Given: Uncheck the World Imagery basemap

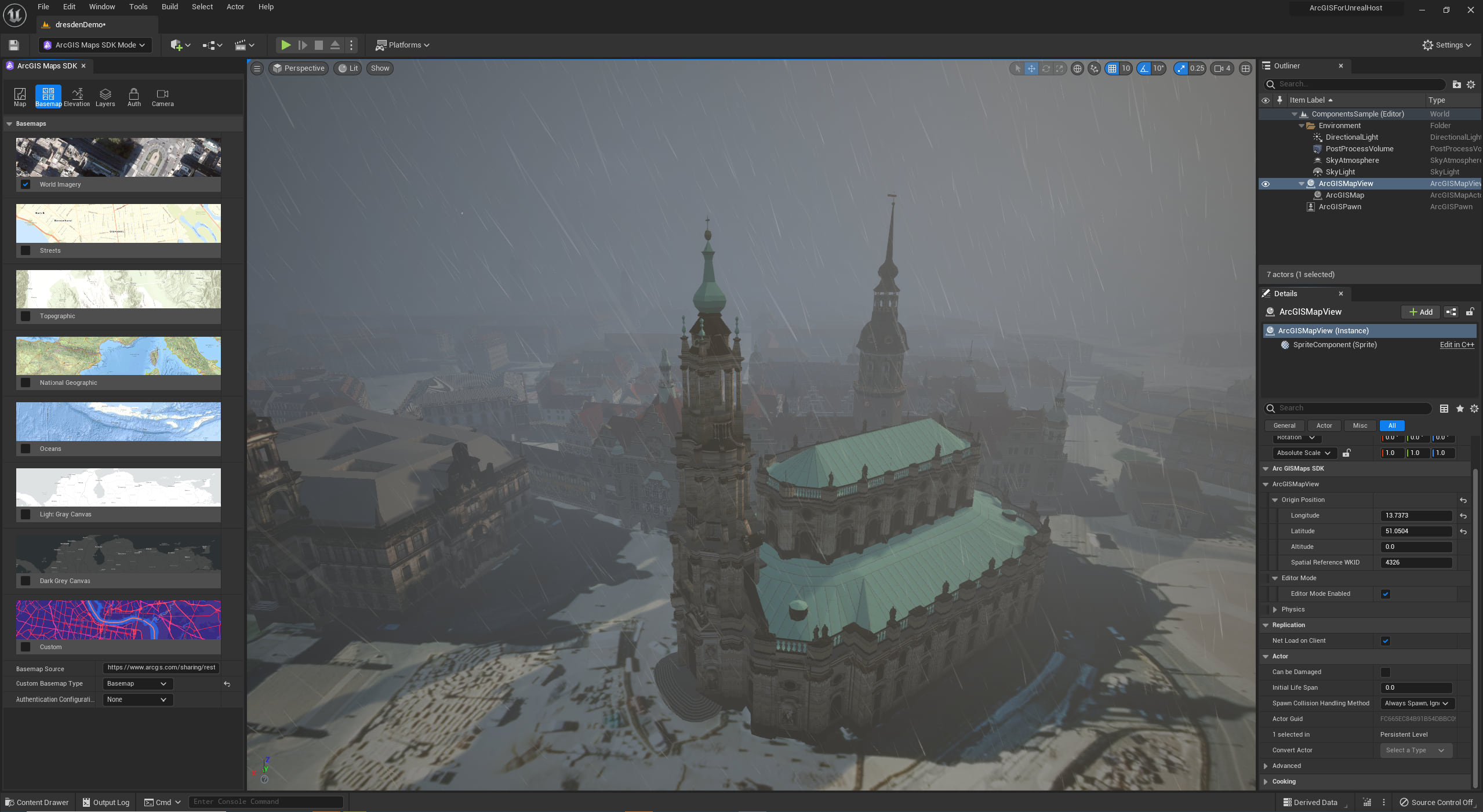Looking at the screenshot, I should (x=26, y=184).
